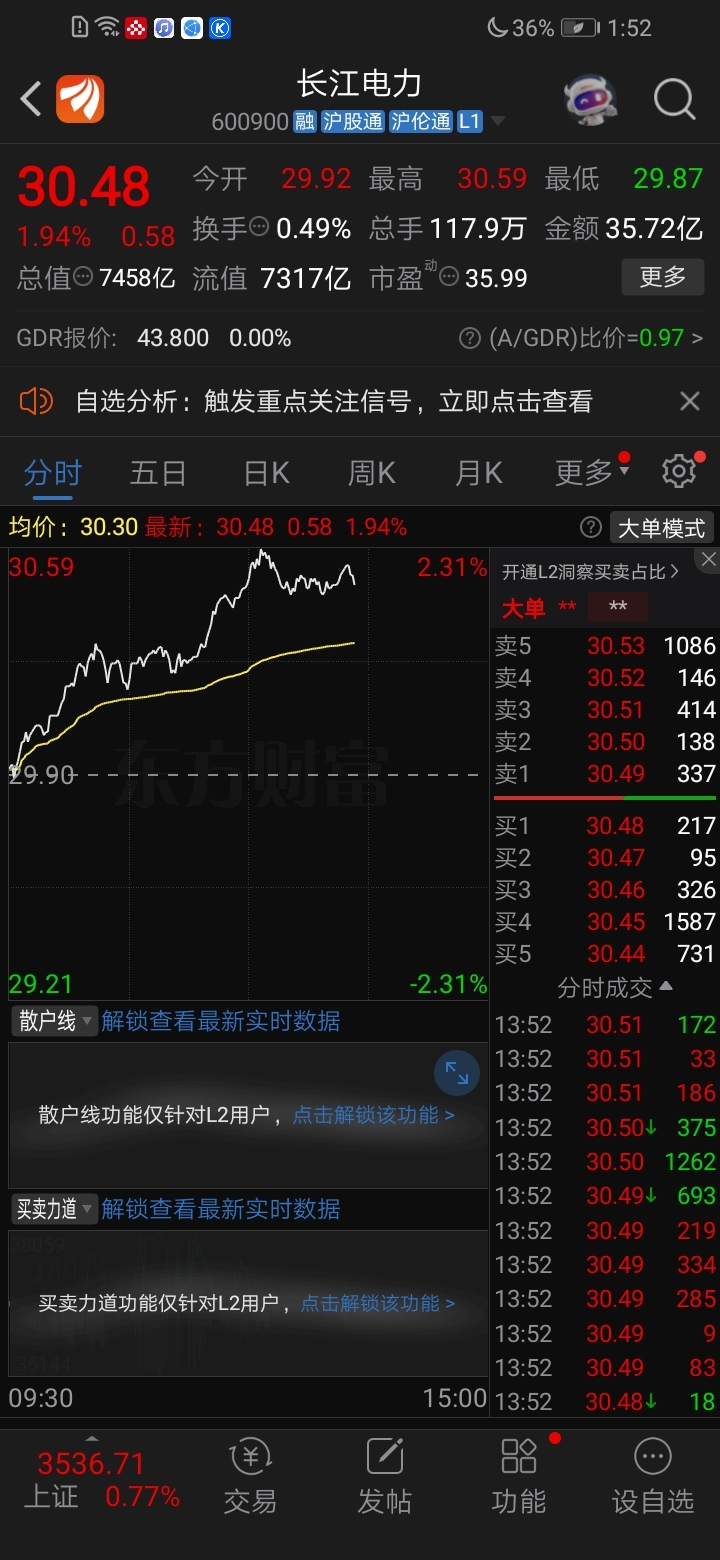Image resolution: width=720 pixels, height=1560 pixels.
Task: Open help icon beside 大单模式
Action: pyautogui.click(x=591, y=527)
